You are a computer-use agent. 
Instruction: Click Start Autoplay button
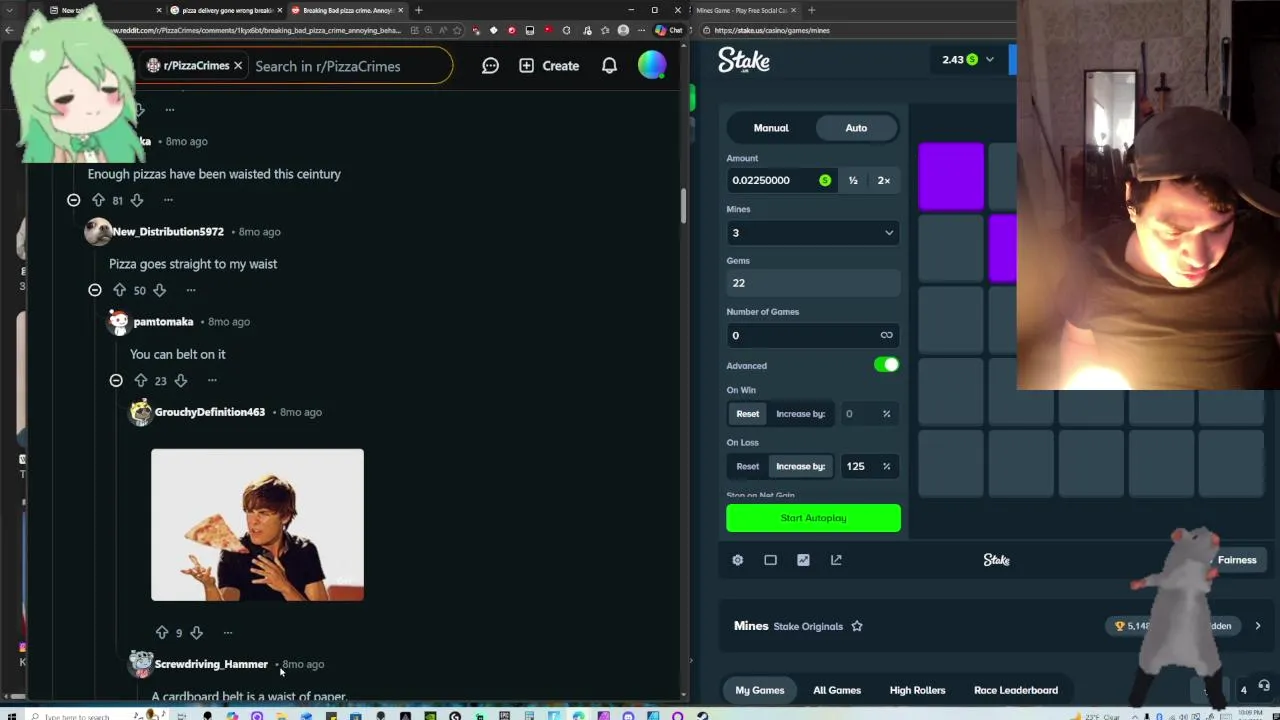[813, 518]
